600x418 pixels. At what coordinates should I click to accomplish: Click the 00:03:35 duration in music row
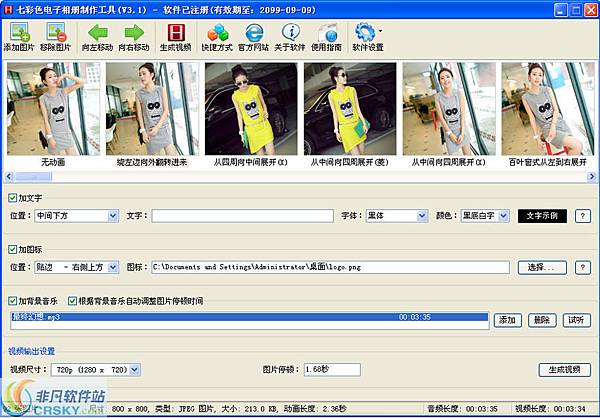[x=415, y=317]
